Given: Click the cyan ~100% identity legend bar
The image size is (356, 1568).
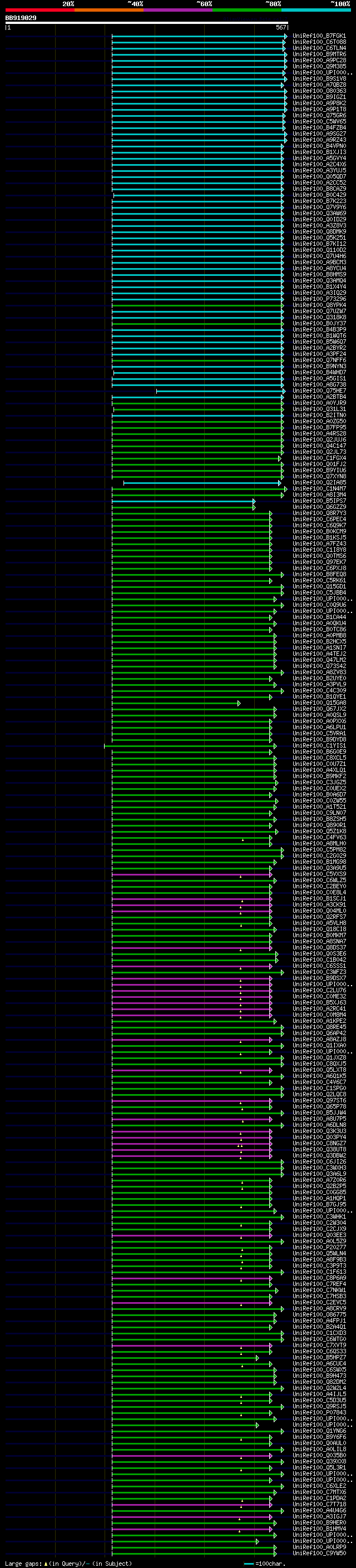Looking at the screenshot, I should tap(316, 10).
